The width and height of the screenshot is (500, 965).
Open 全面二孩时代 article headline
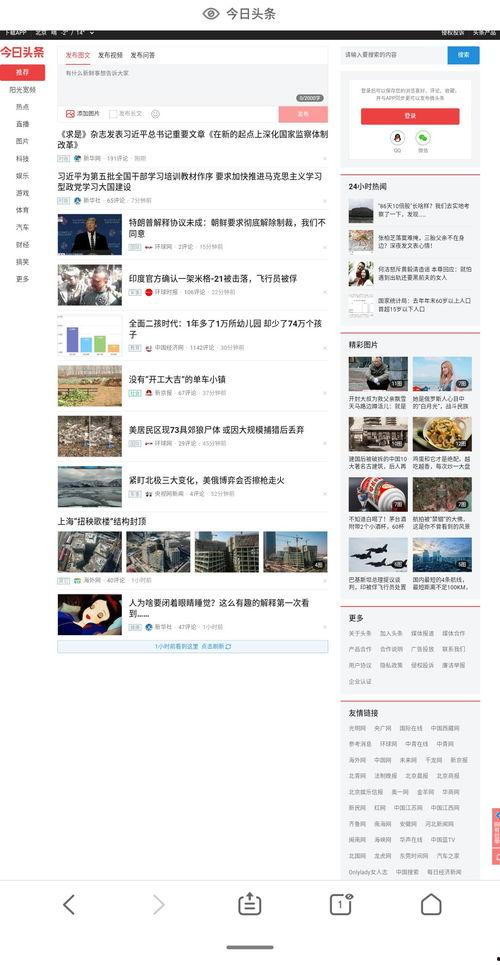click(226, 329)
